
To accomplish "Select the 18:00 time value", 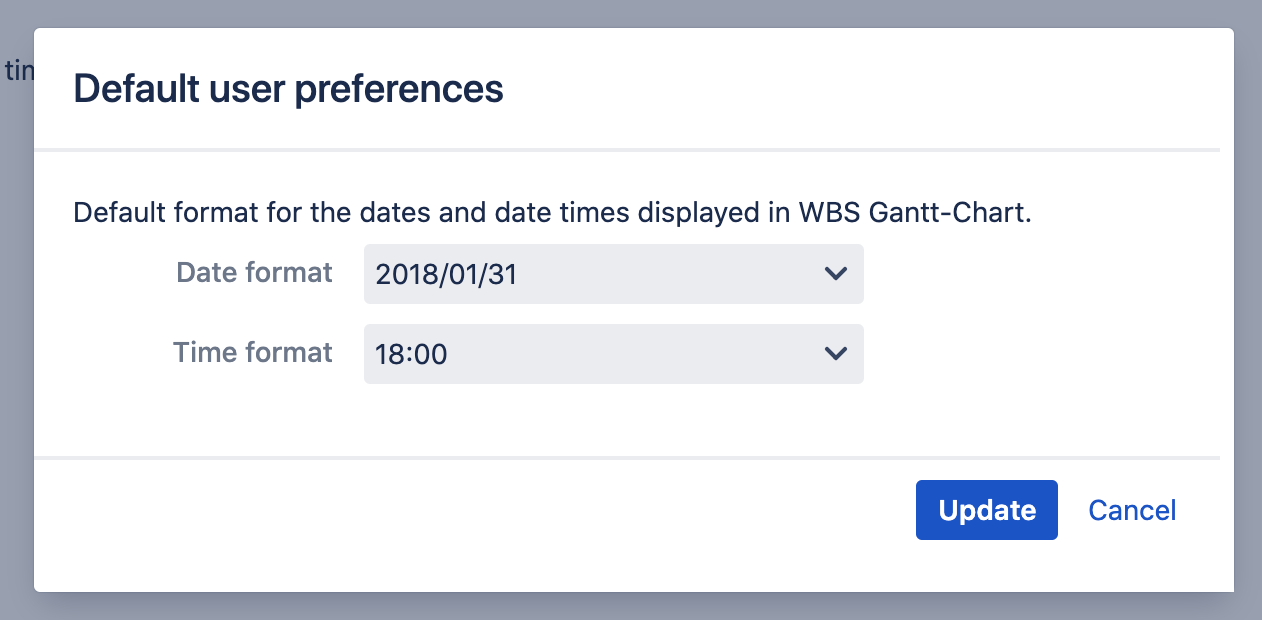I will point(411,354).
